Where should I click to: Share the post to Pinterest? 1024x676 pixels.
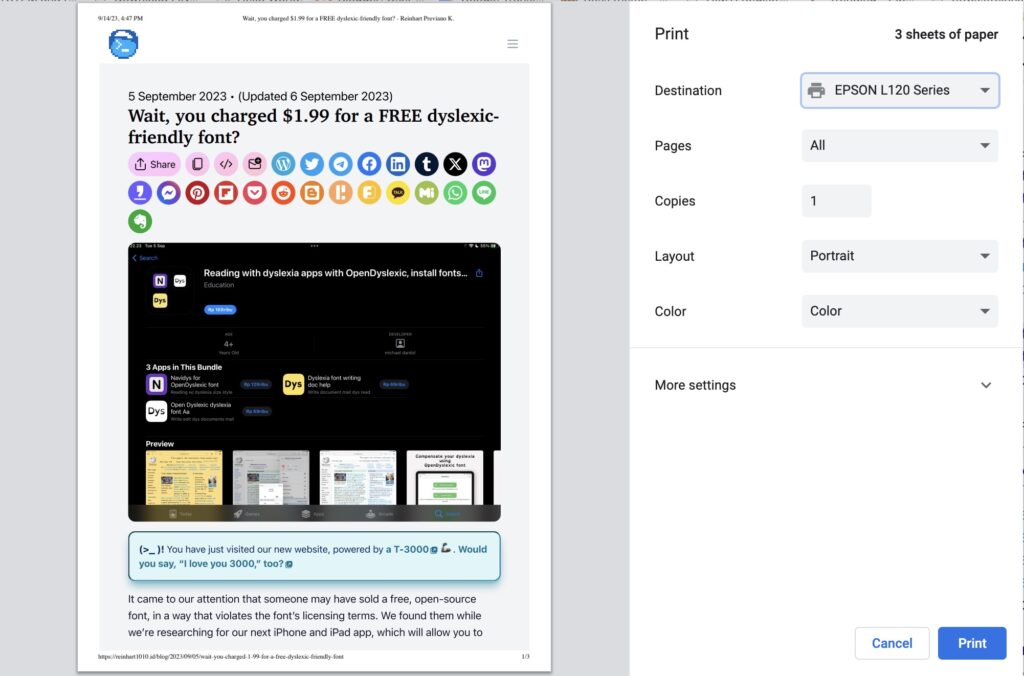(197, 193)
